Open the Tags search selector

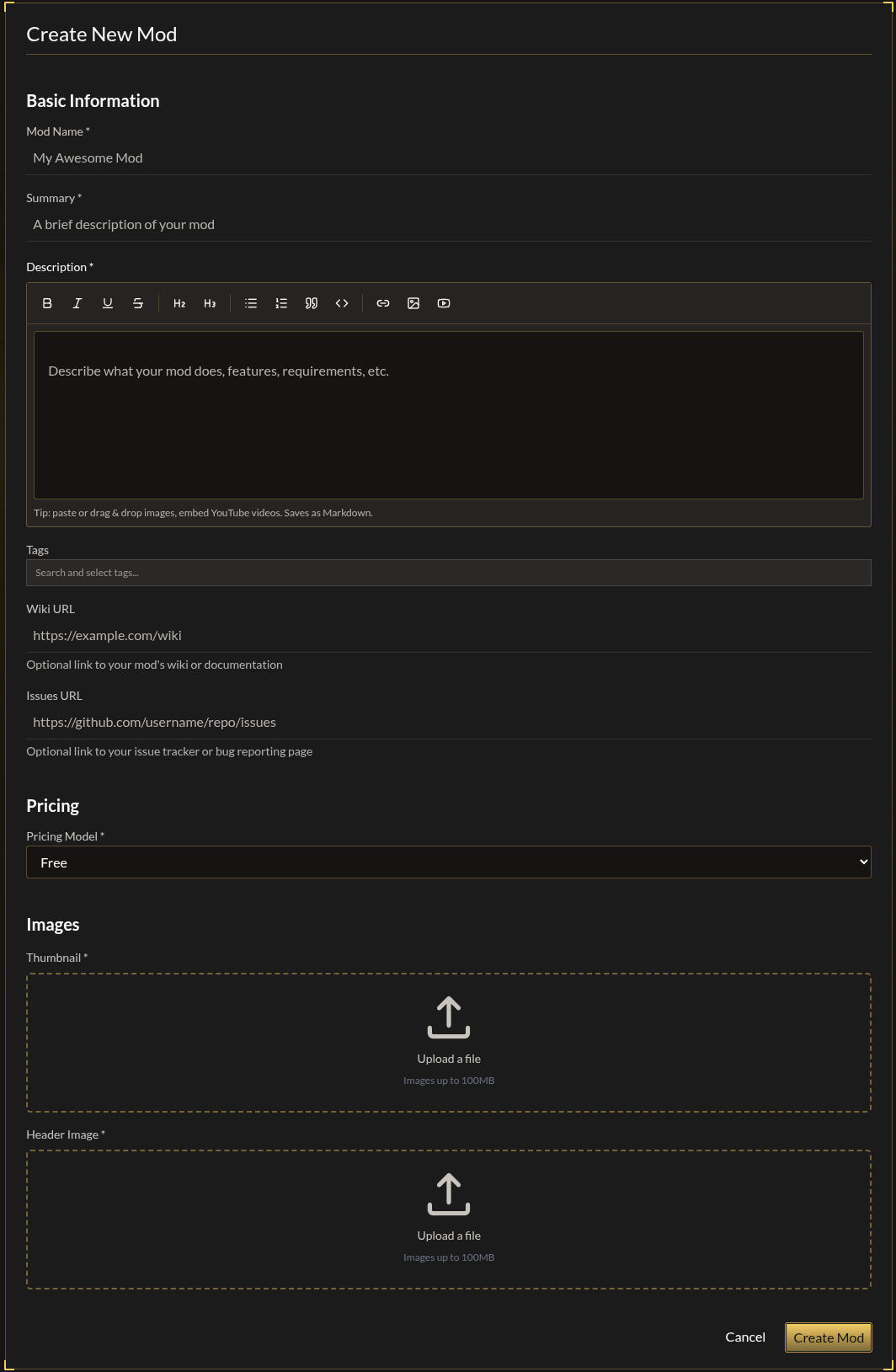point(448,573)
